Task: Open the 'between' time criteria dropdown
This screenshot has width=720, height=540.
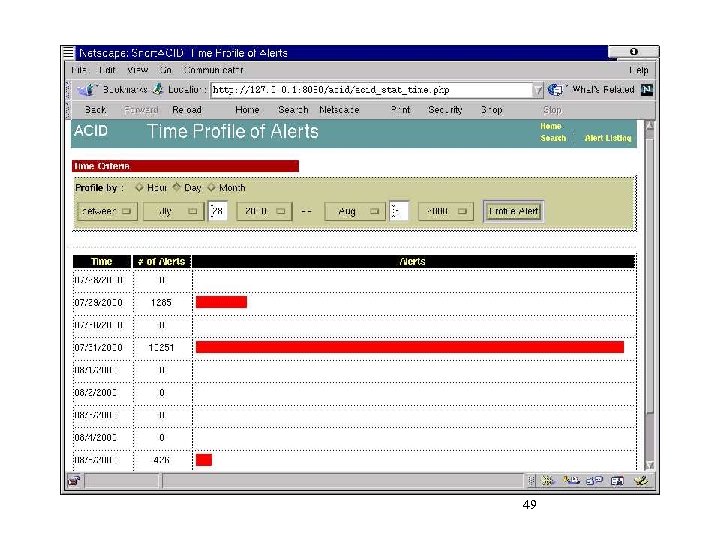Action: [107, 211]
